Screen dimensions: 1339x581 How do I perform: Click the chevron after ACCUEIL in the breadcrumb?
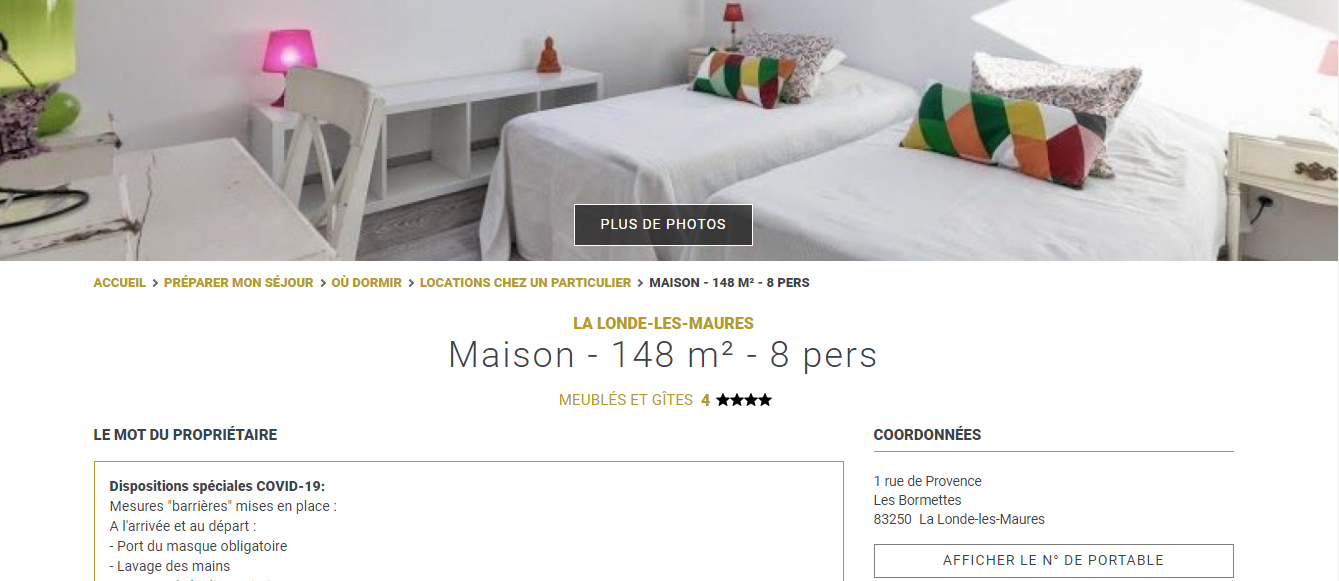(155, 283)
